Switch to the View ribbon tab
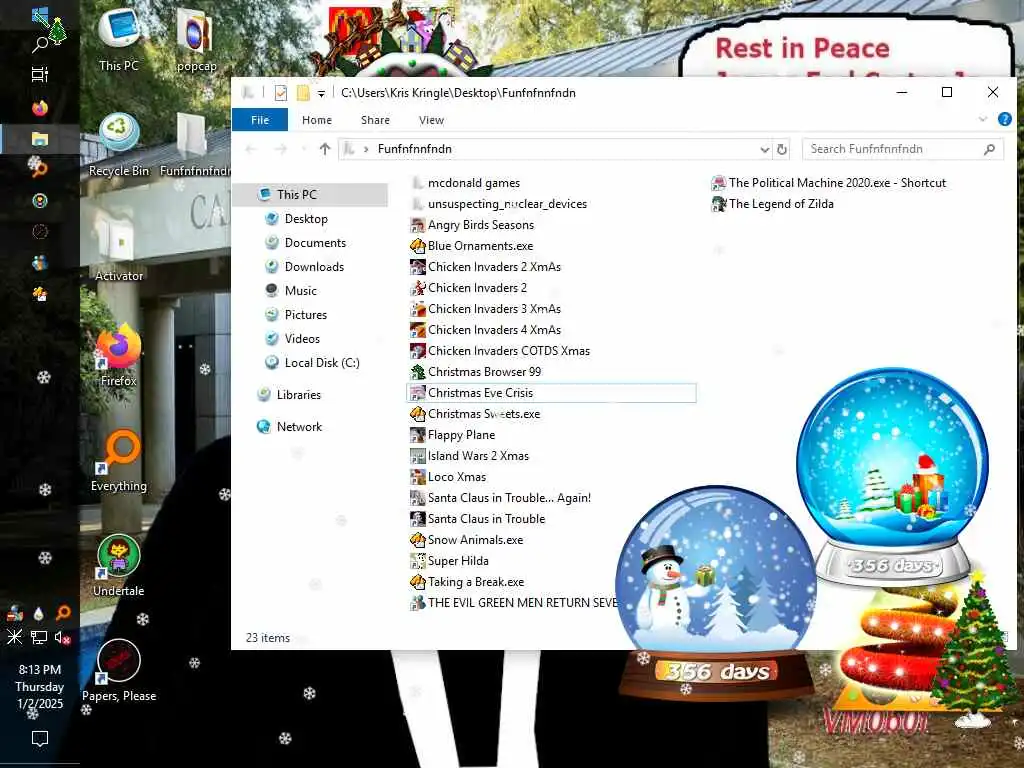 [431, 120]
